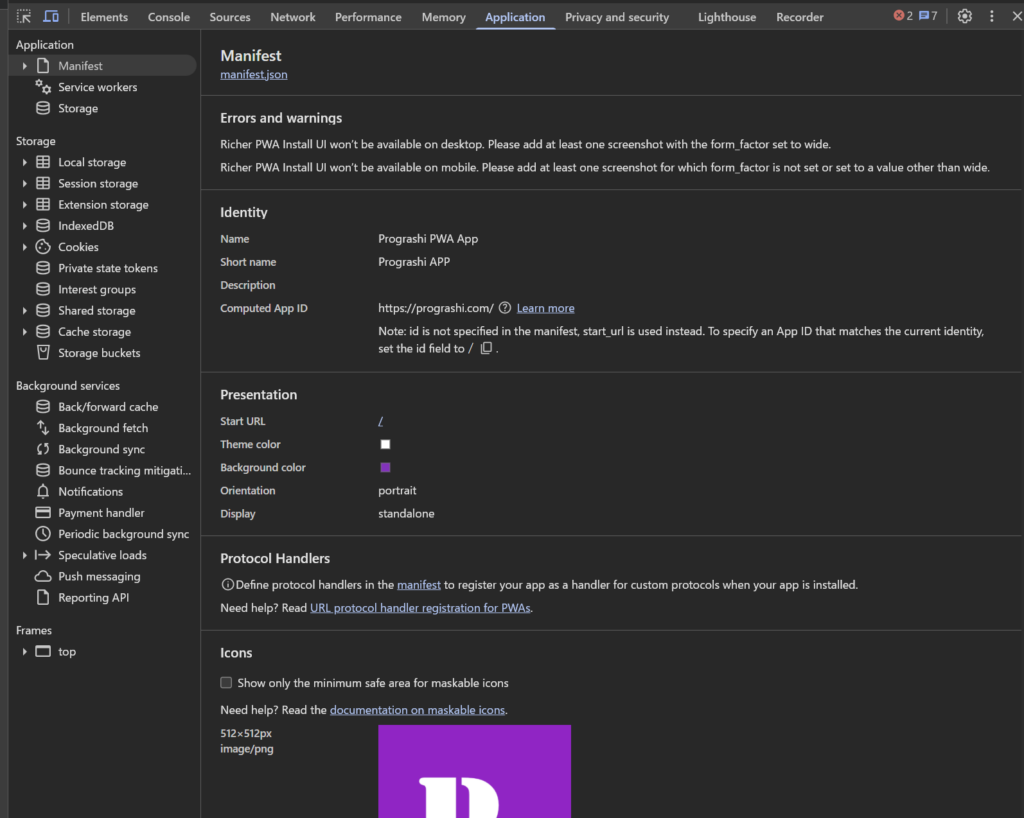Click the help icon beside Computed App ID

click(x=505, y=308)
